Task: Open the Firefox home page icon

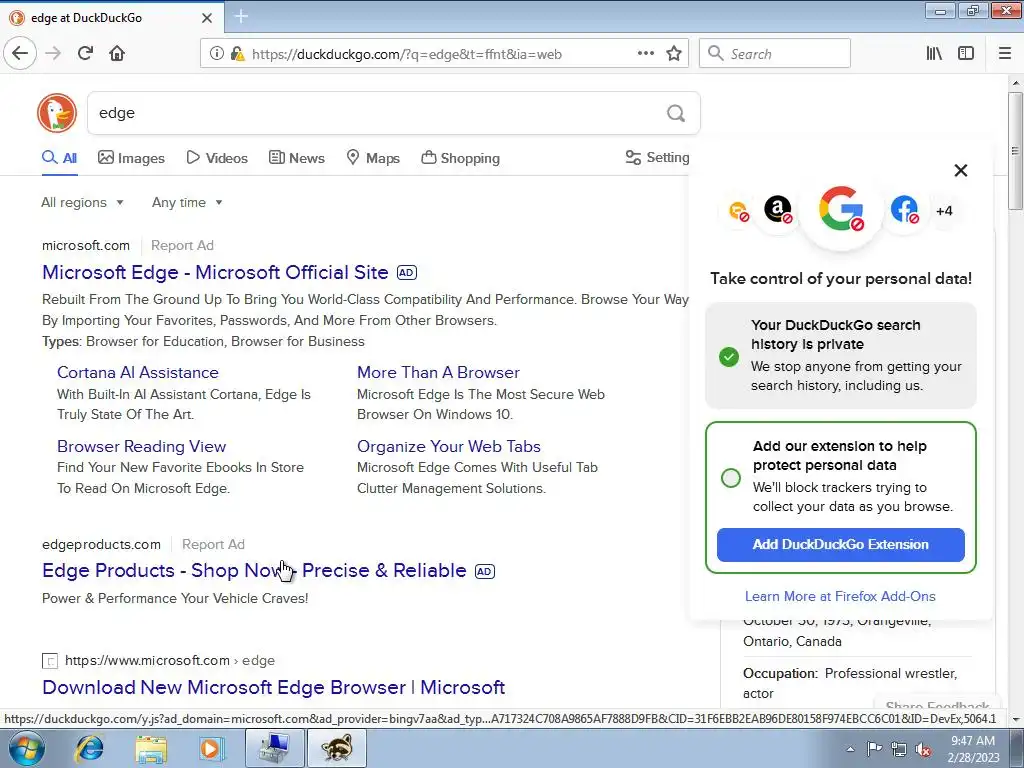Action: tap(117, 54)
